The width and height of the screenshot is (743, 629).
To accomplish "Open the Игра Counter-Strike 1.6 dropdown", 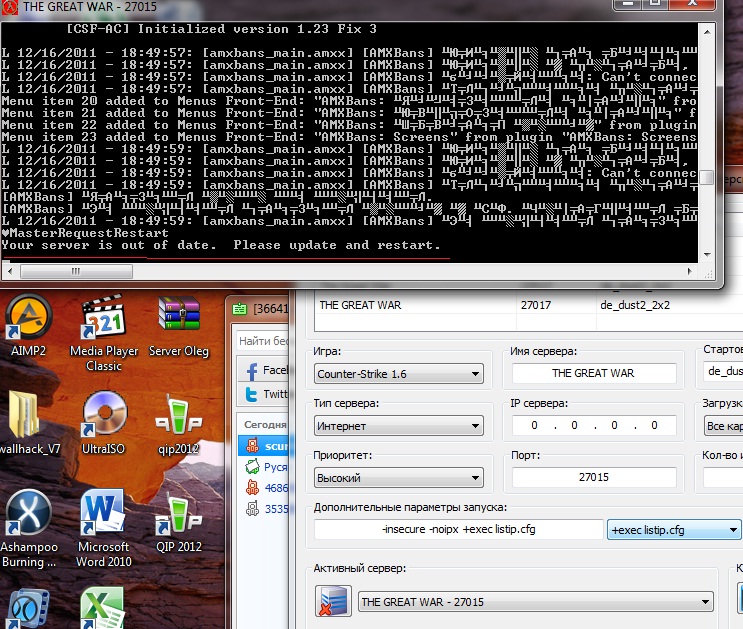I will coord(399,374).
